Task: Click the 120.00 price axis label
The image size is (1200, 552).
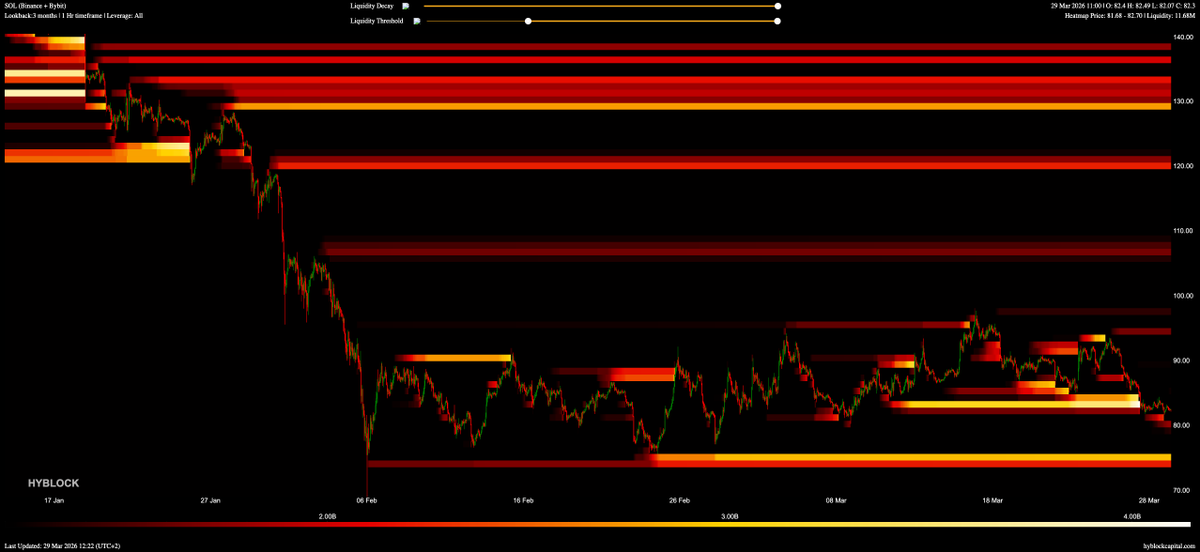Action: pyautogui.click(x=1183, y=166)
